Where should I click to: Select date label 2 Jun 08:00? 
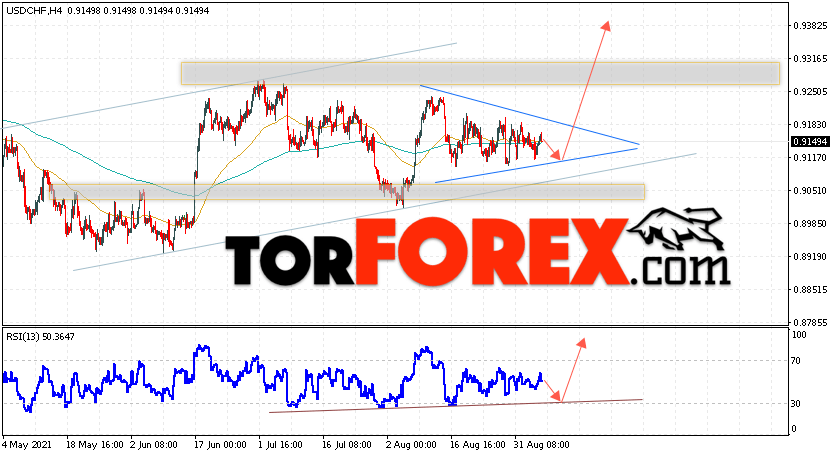click(x=154, y=445)
